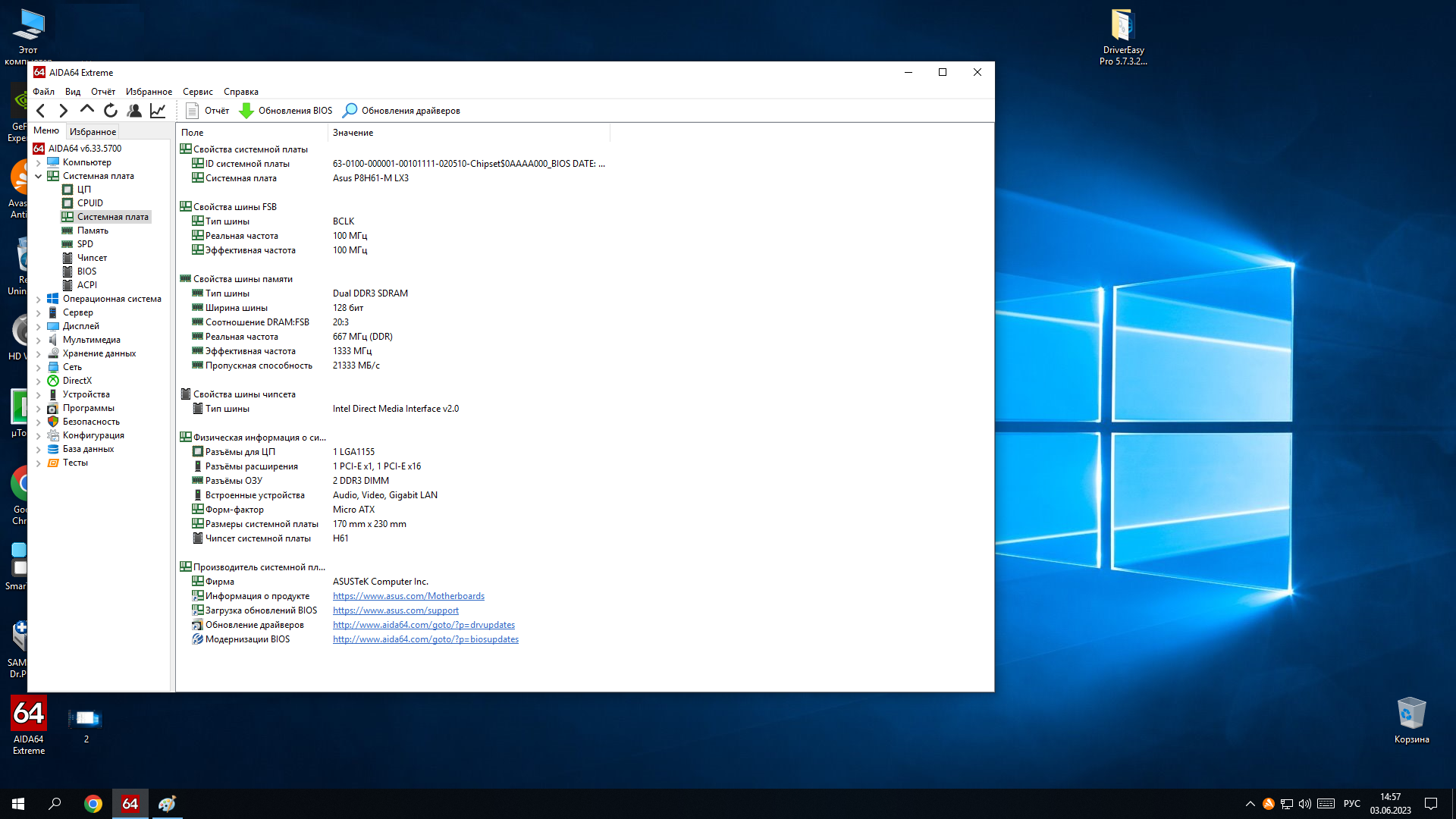Select AIDA64 v6.33.5700 root tree item

coord(84,149)
